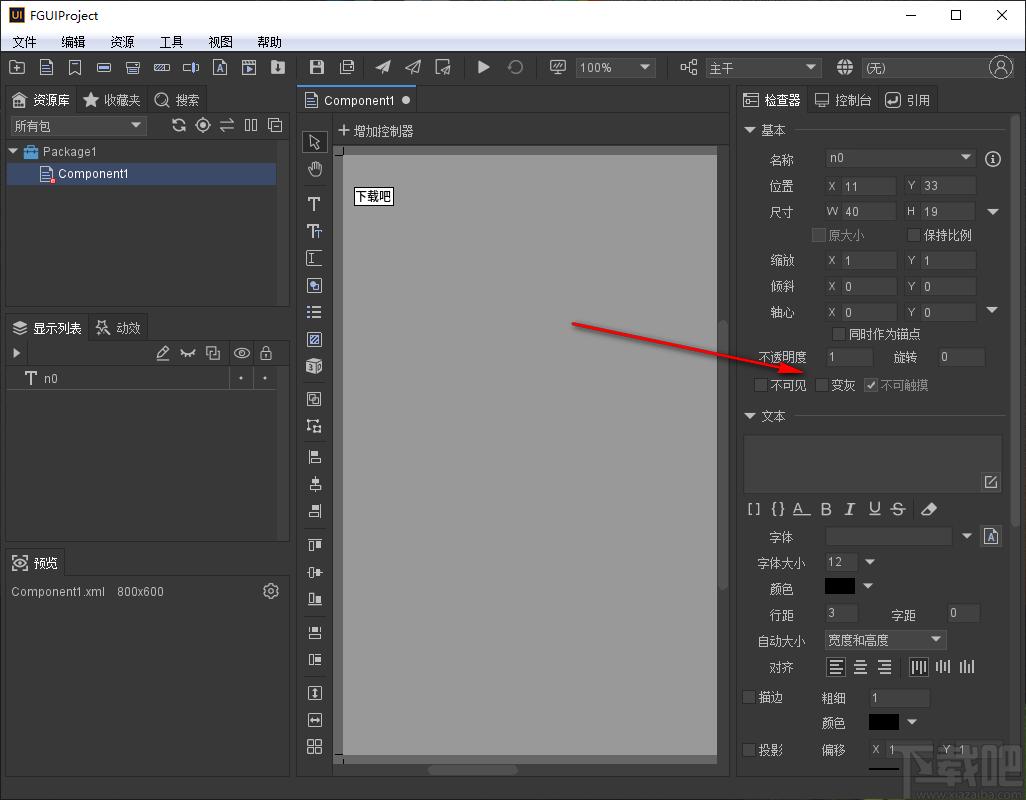Viewport: 1026px width, 800px height.
Task: Click 增加控制器 add controller button
Action: tap(376, 131)
